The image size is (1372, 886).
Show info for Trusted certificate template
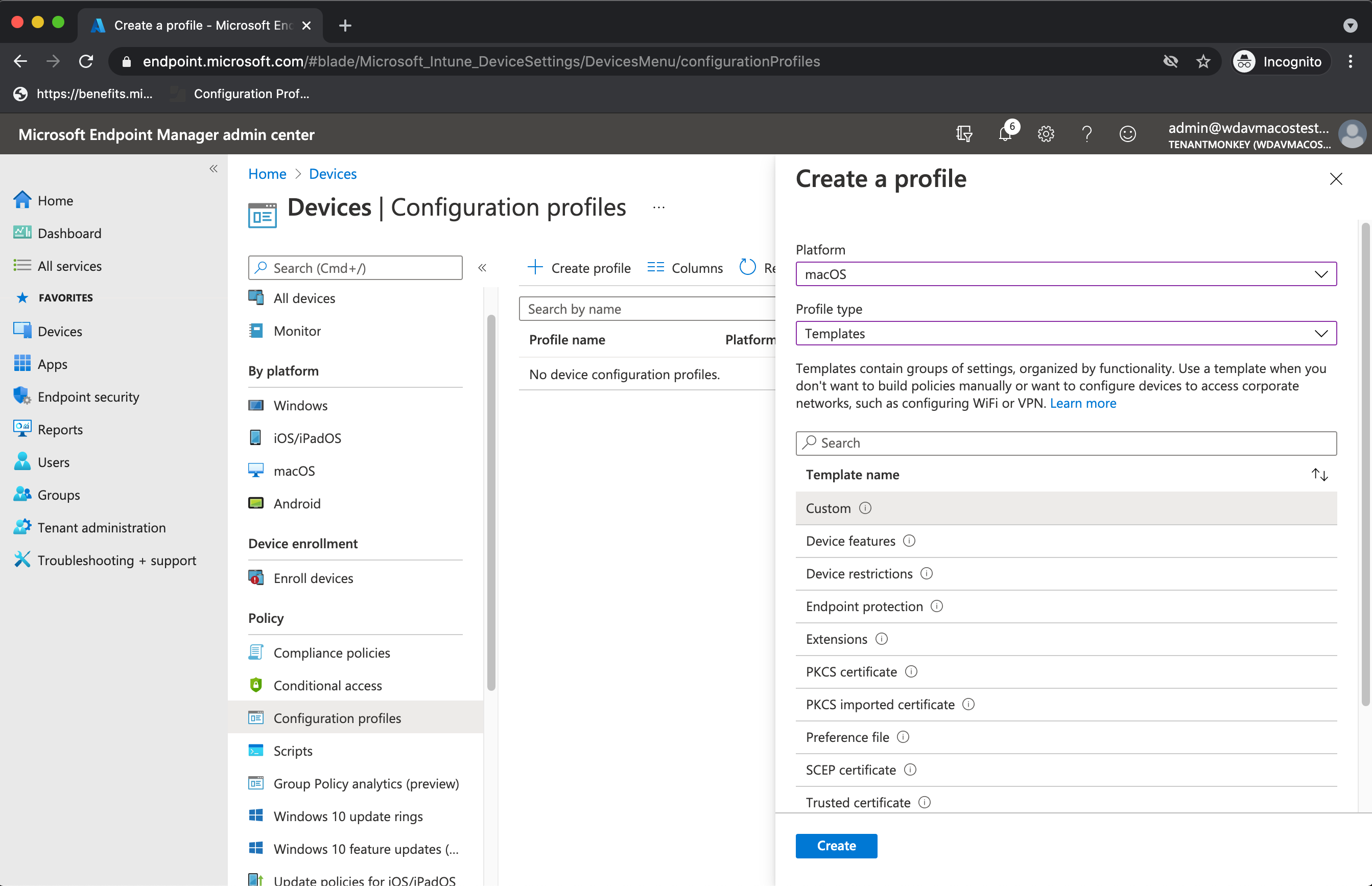[925, 803]
